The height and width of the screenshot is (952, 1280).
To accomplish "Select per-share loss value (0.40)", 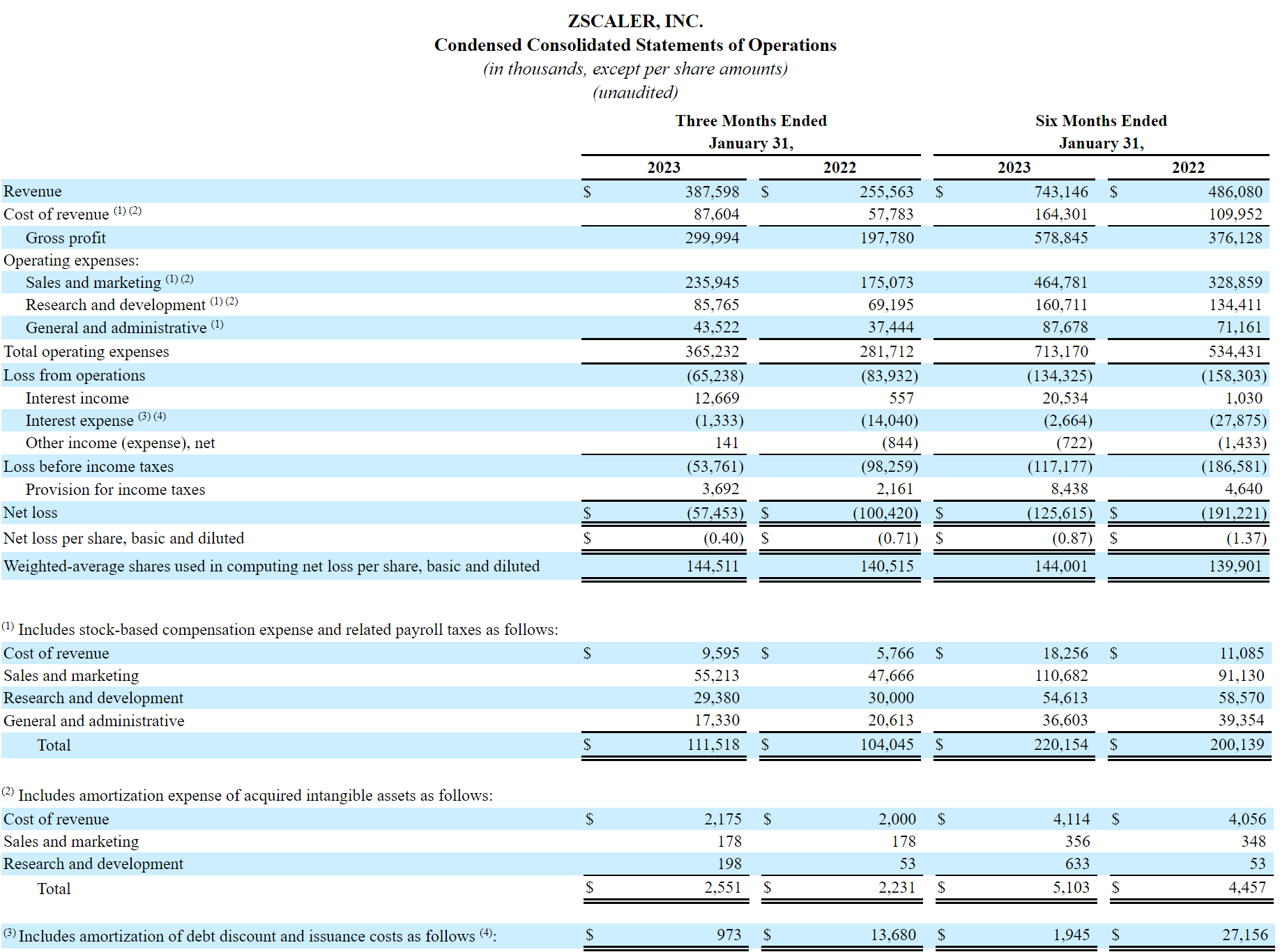I will tap(723, 538).
